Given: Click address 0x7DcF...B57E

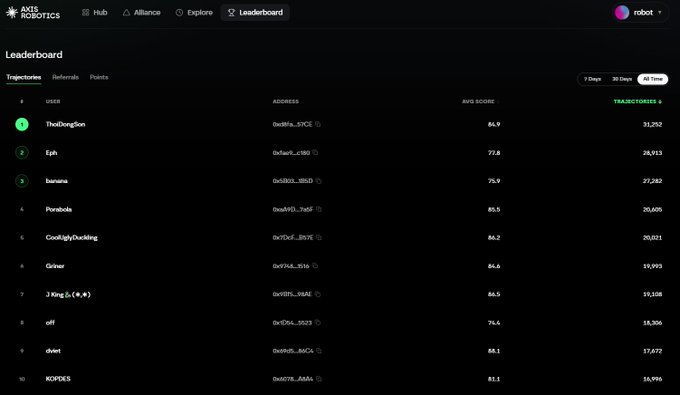Looking at the screenshot, I should pyautogui.click(x=293, y=238).
